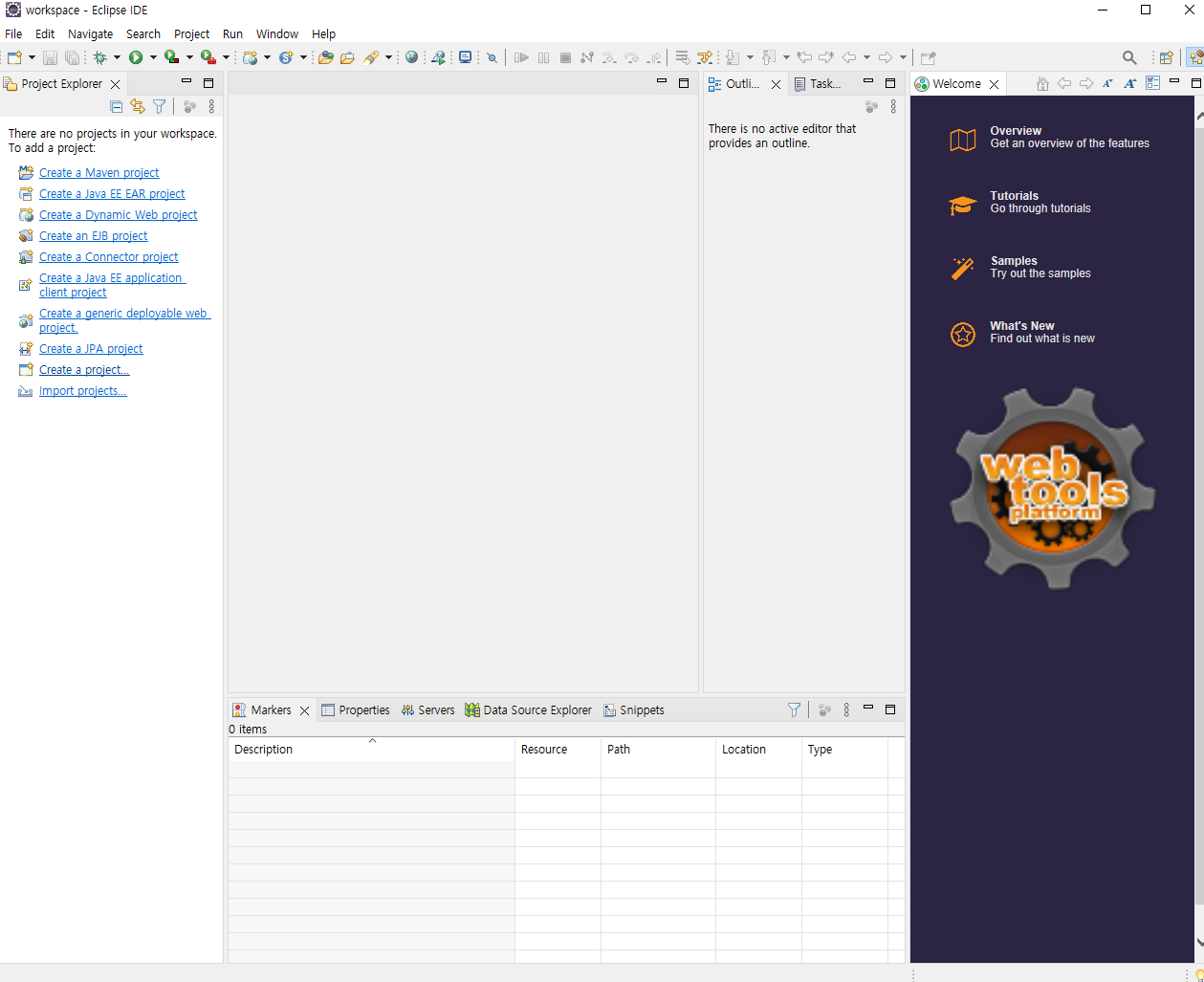This screenshot has width=1204, height=982.
Task: Open the Window menu
Action: [x=277, y=33]
